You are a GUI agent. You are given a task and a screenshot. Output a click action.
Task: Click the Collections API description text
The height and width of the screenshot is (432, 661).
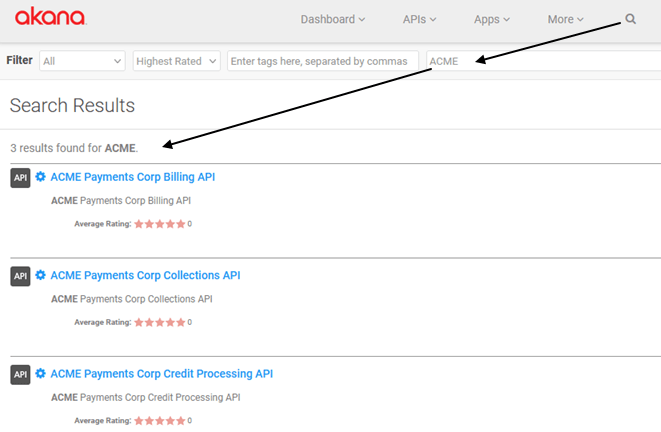pos(132,299)
